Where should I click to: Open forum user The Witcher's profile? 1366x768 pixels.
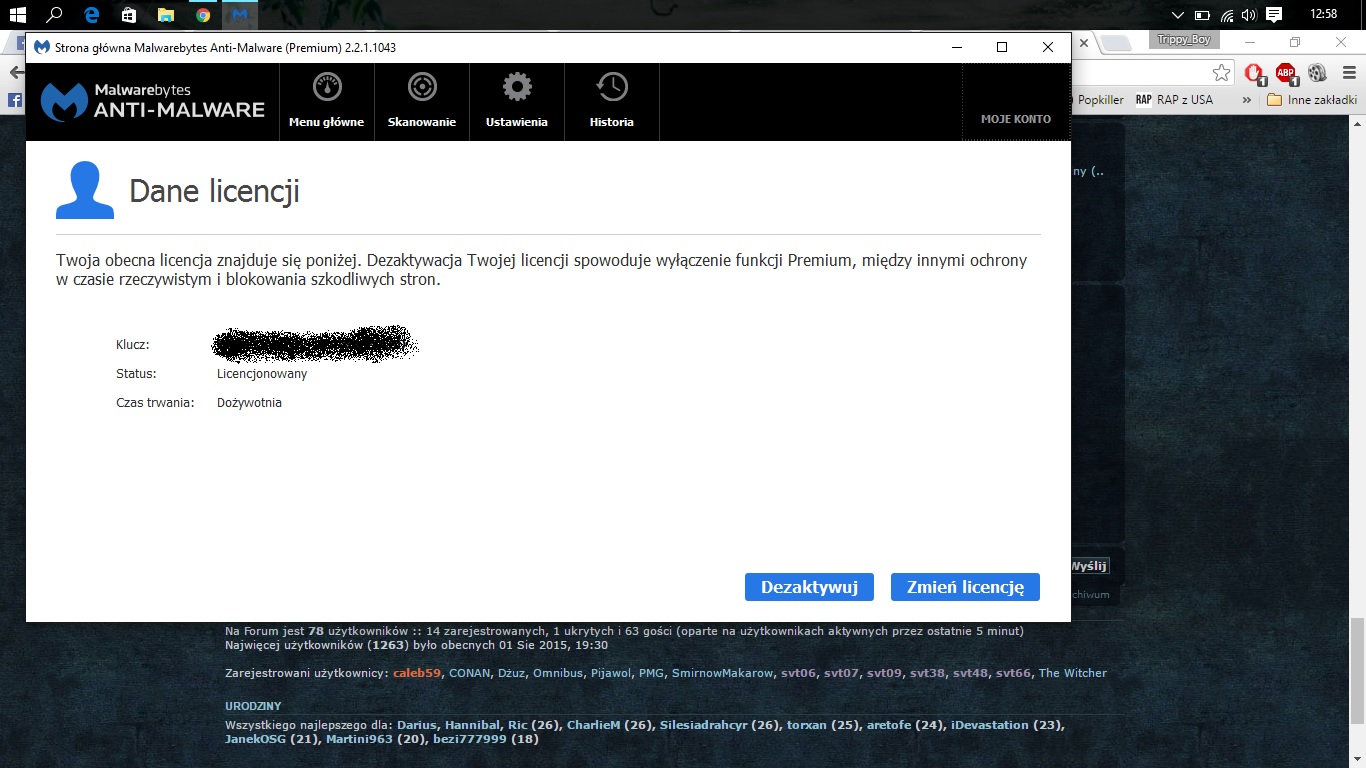tap(1073, 673)
